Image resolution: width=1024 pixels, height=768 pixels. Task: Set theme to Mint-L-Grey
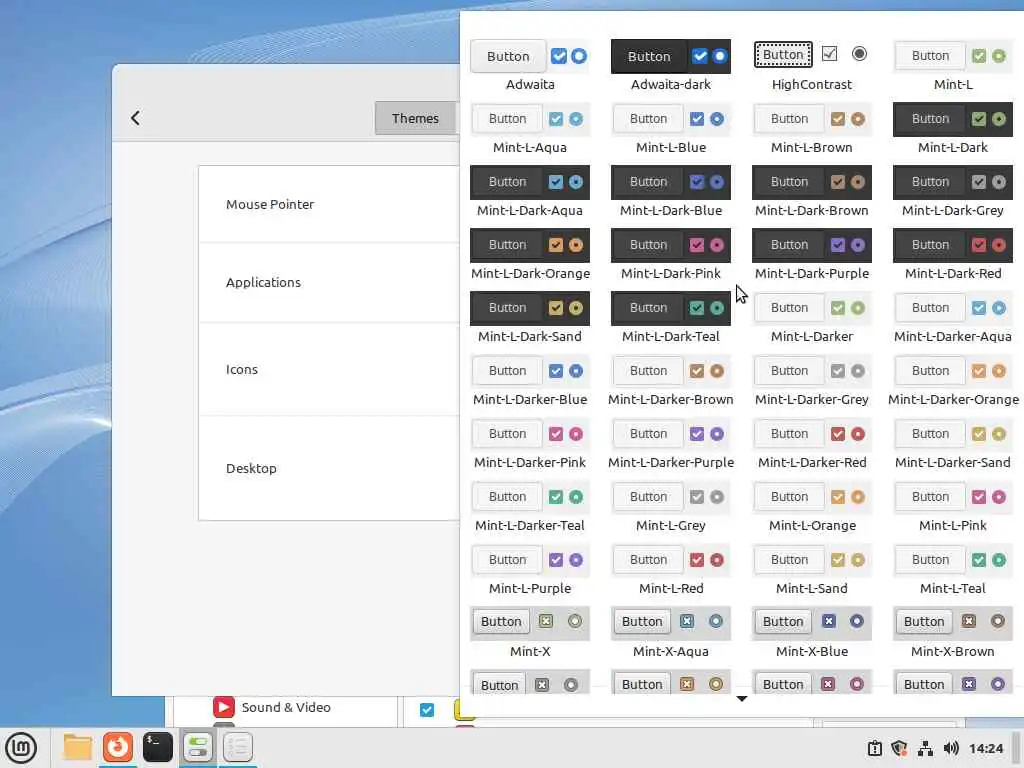point(671,507)
